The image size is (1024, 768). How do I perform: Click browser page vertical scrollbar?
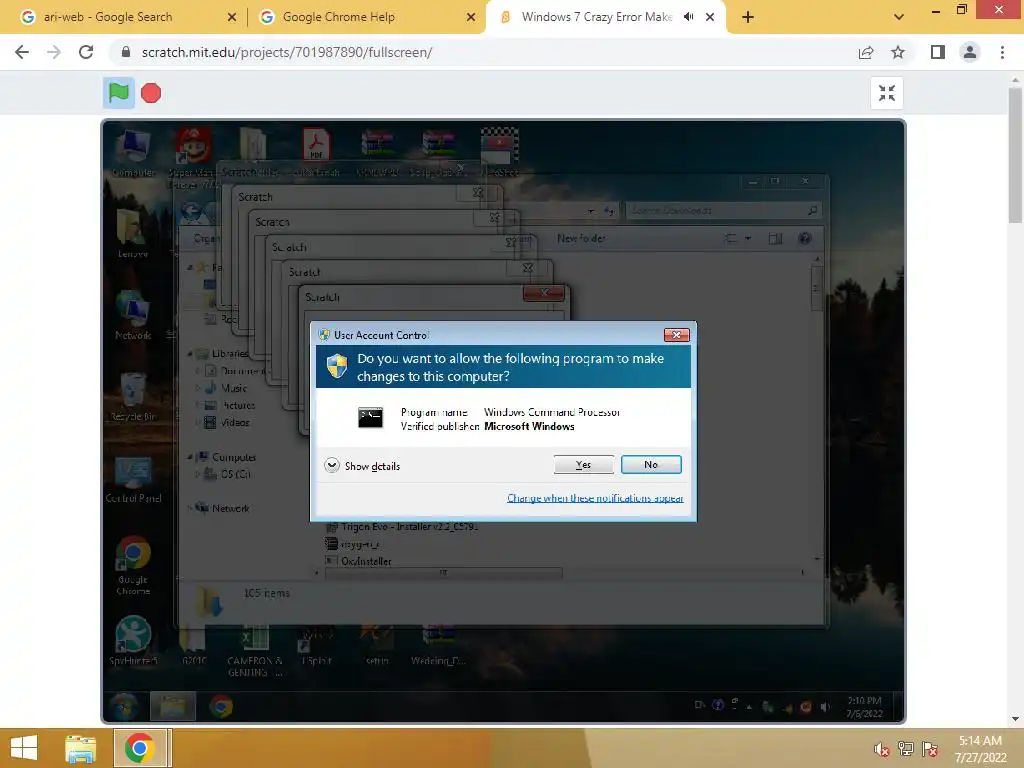(x=1015, y=155)
